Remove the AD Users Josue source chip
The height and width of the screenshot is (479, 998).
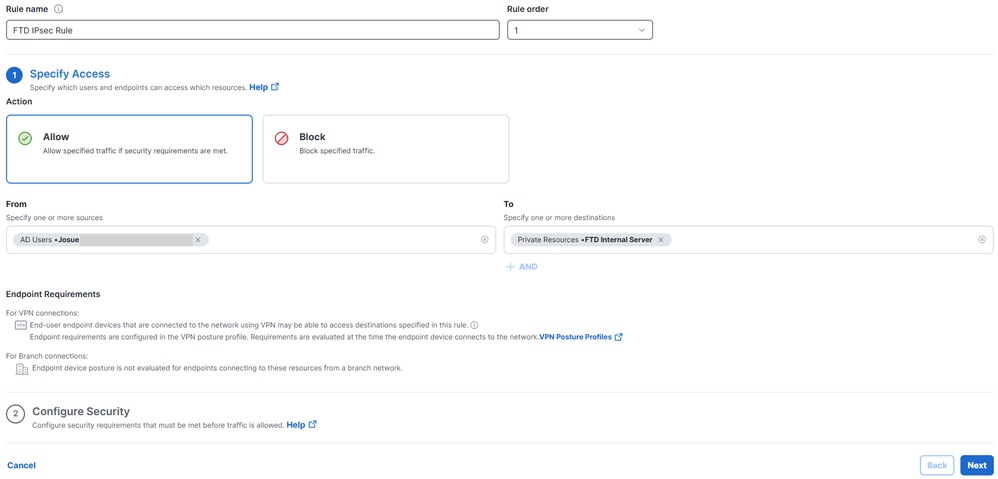coord(198,240)
